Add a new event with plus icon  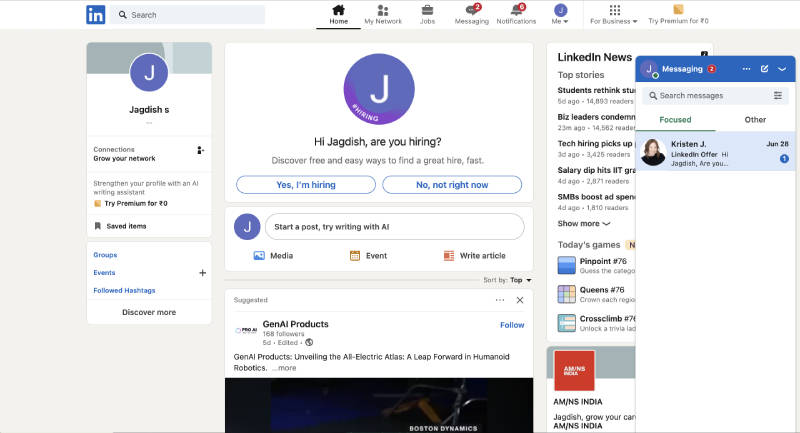[x=202, y=272]
